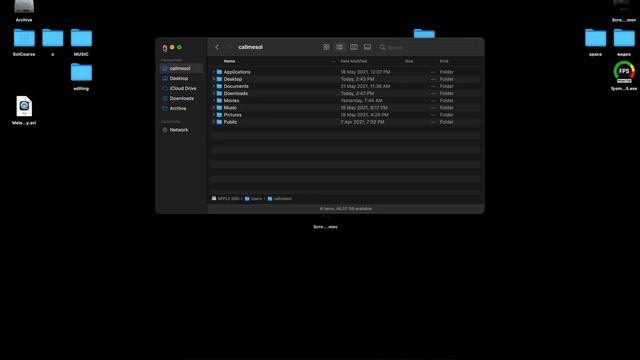Switch Finder to icon view
640x360 pixels.
coord(326,47)
